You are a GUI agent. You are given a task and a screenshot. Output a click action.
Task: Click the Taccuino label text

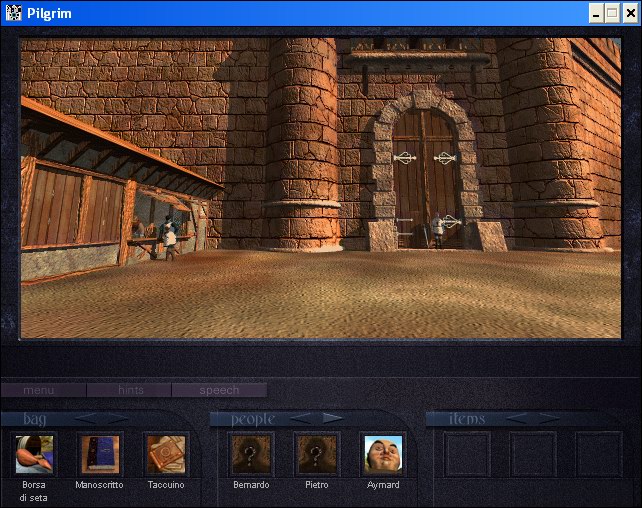(166, 485)
